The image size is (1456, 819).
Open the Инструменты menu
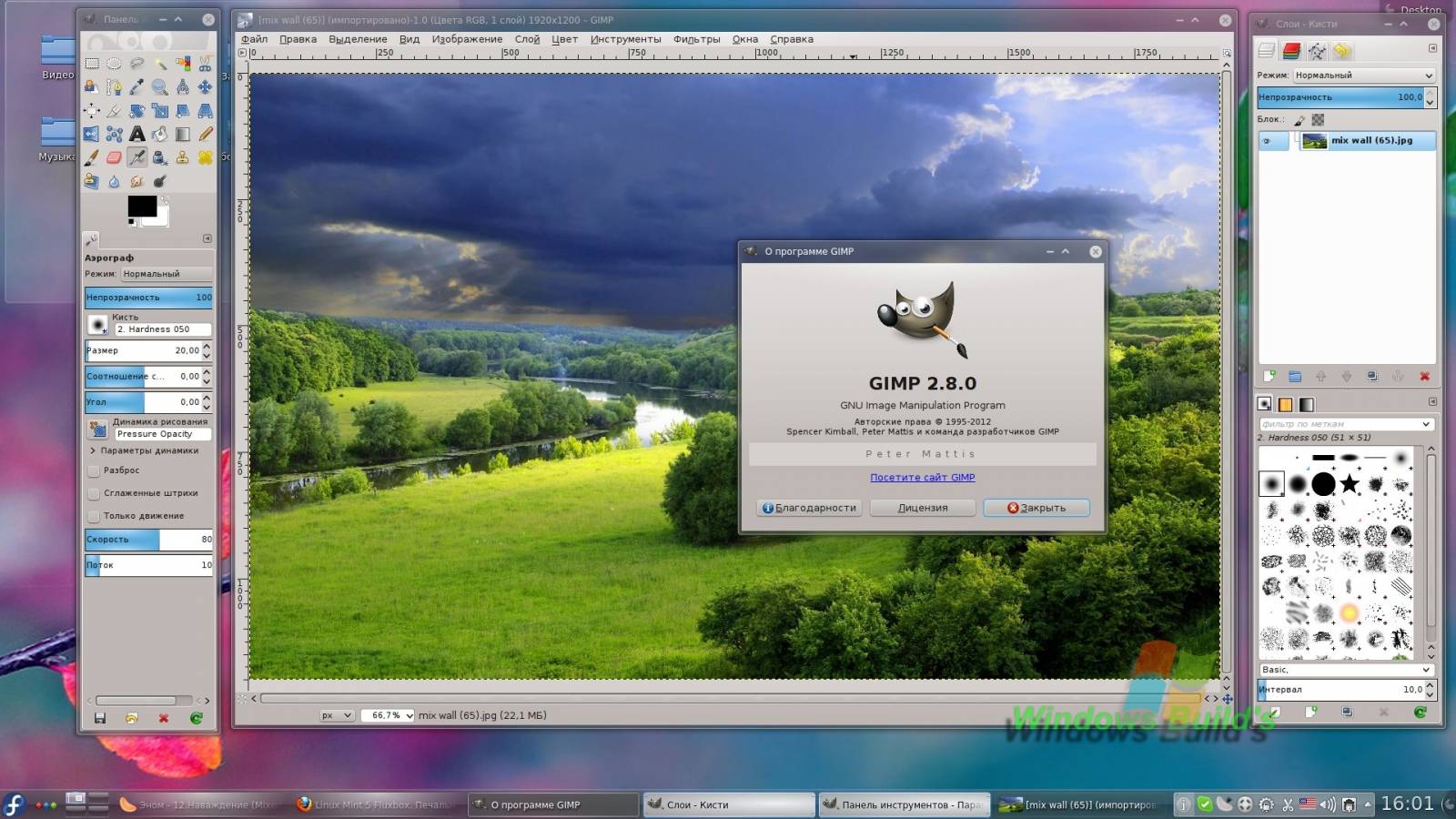[x=625, y=39]
